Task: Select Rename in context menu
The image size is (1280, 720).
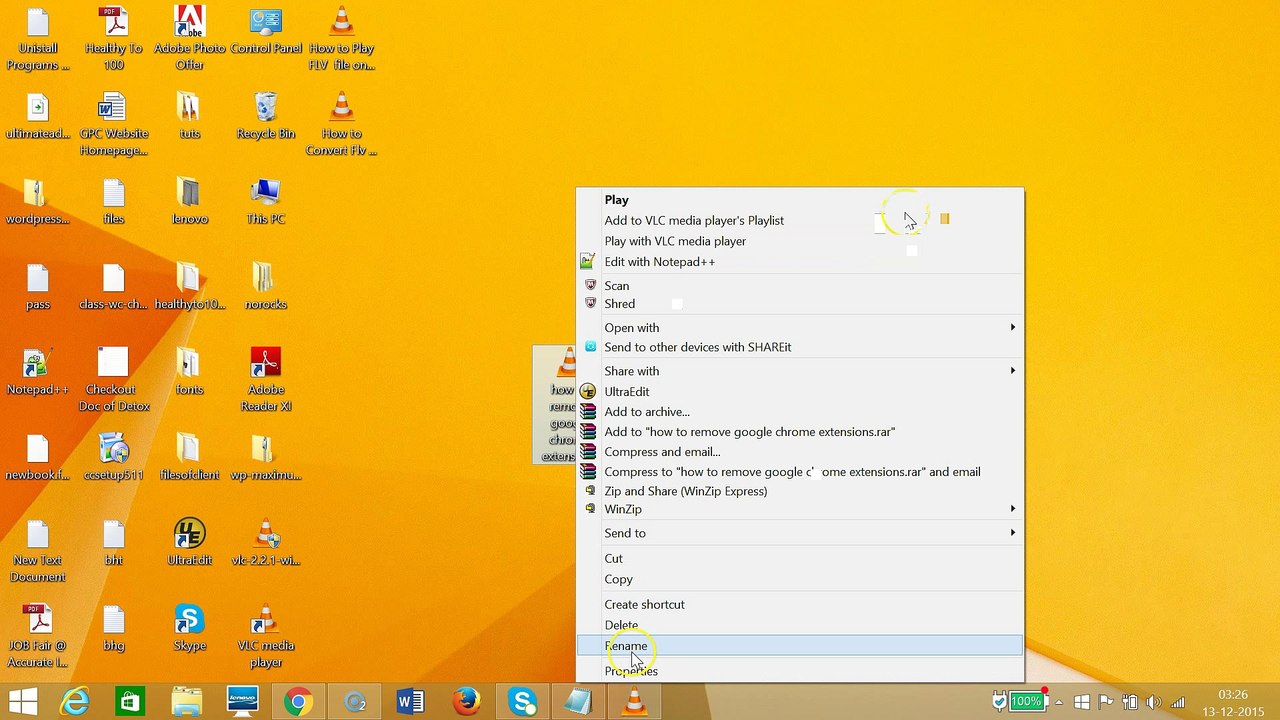Action: pyautogui.click(x=800, y=646)
